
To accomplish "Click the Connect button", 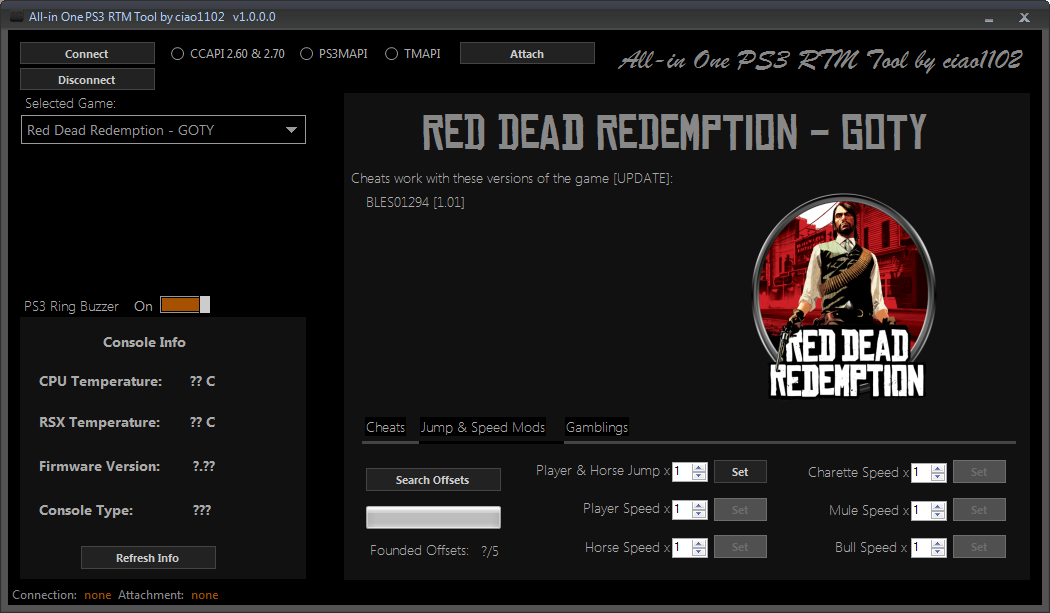I will (x=87, y=54).
